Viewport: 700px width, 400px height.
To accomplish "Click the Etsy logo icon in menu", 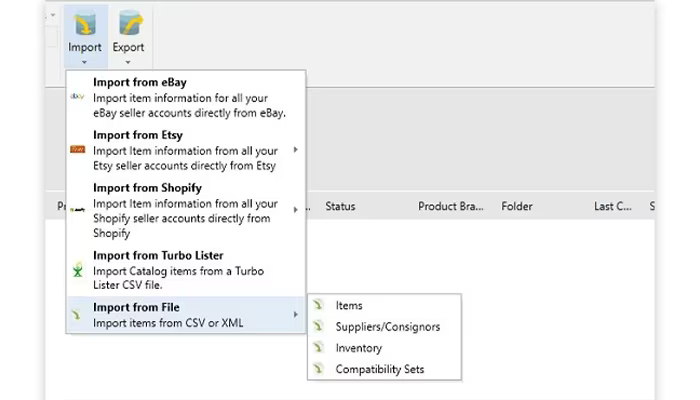I will [78, 150].
